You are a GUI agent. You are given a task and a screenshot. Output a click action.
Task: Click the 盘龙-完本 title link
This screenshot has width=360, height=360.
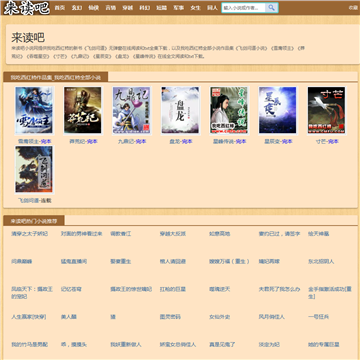(x=181, y=141)
